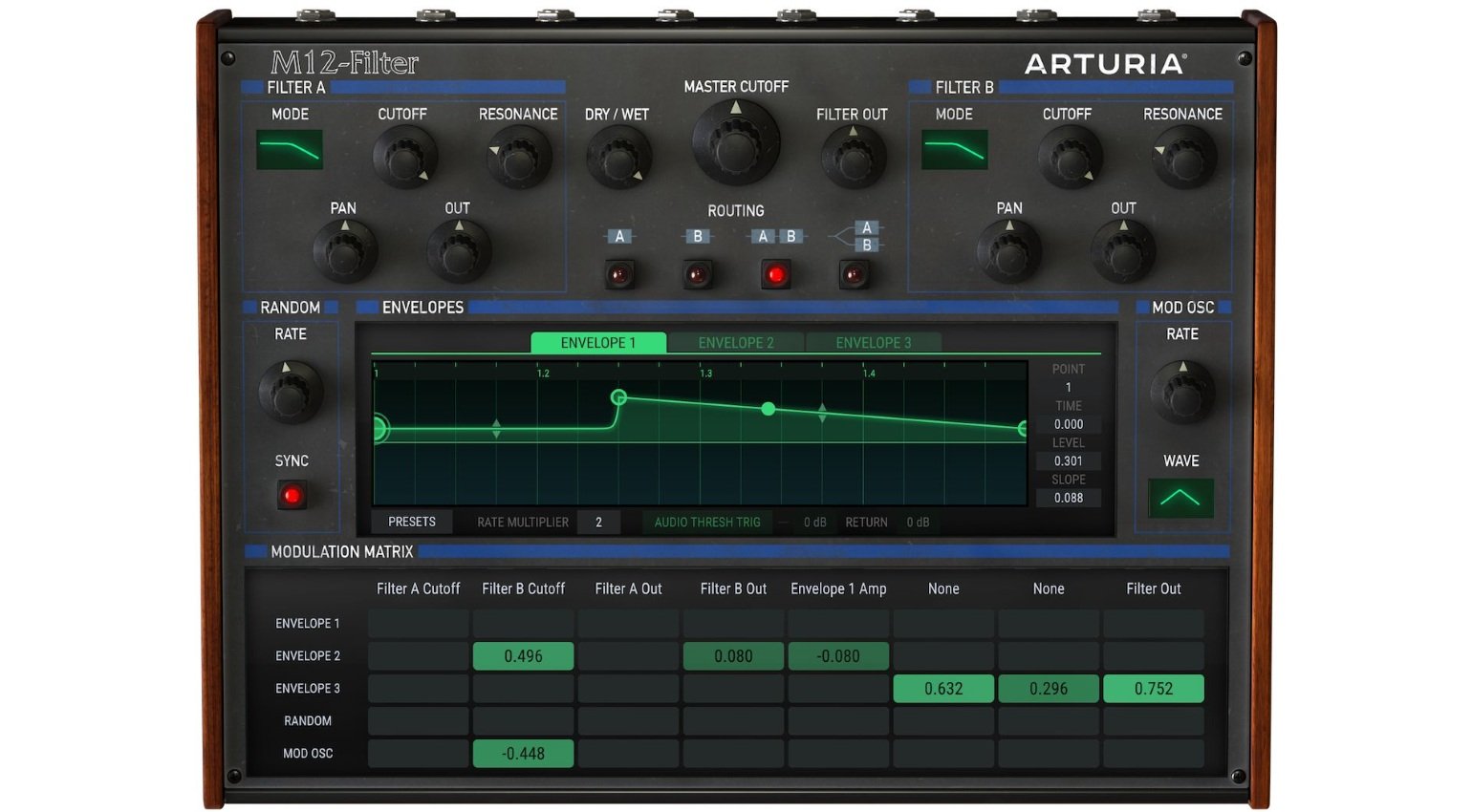Viewport: 1472px width, 812px height.
Task: Click the 0.496 Envelope 2 modulation amount cell
Action: pos(524,656)
